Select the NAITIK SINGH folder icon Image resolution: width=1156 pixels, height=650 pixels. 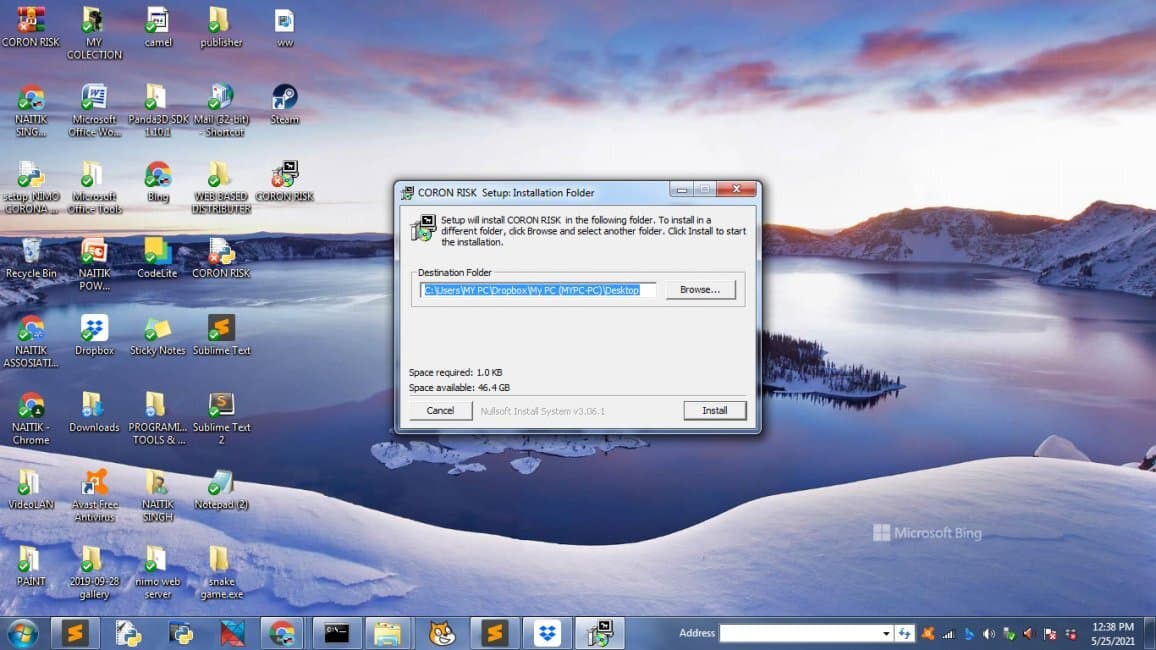point(157,496)
